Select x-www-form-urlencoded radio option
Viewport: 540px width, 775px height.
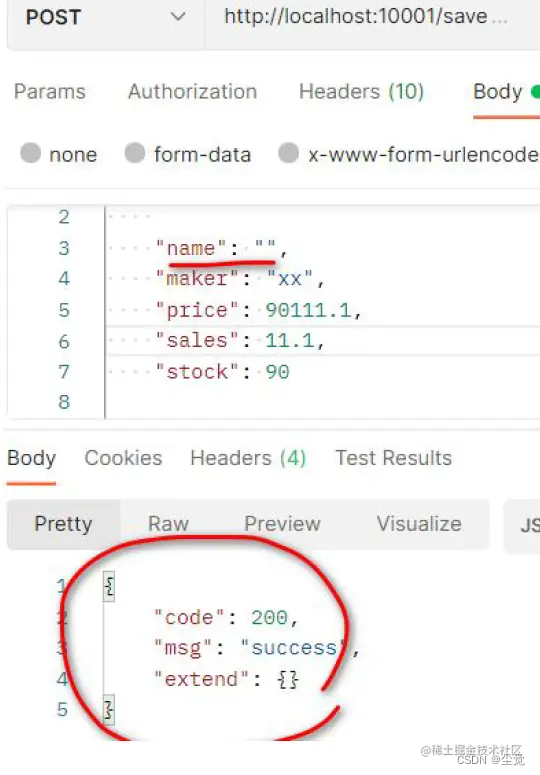click(289, 153)
